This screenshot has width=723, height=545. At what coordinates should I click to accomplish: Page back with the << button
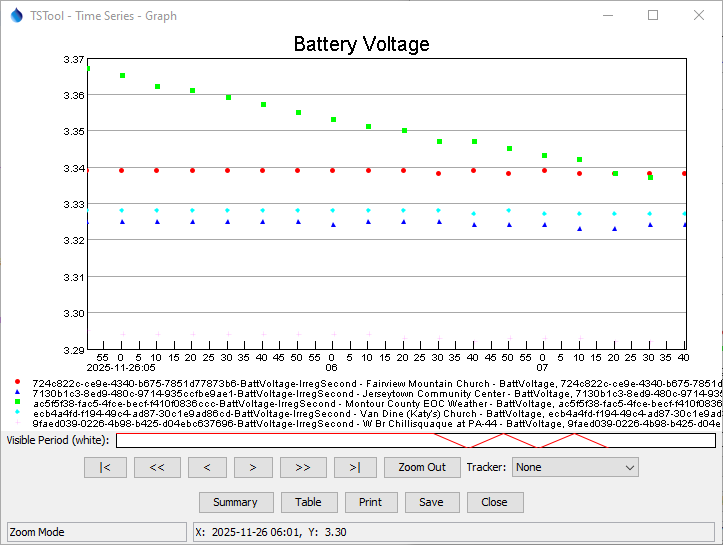tap(157, 467)
